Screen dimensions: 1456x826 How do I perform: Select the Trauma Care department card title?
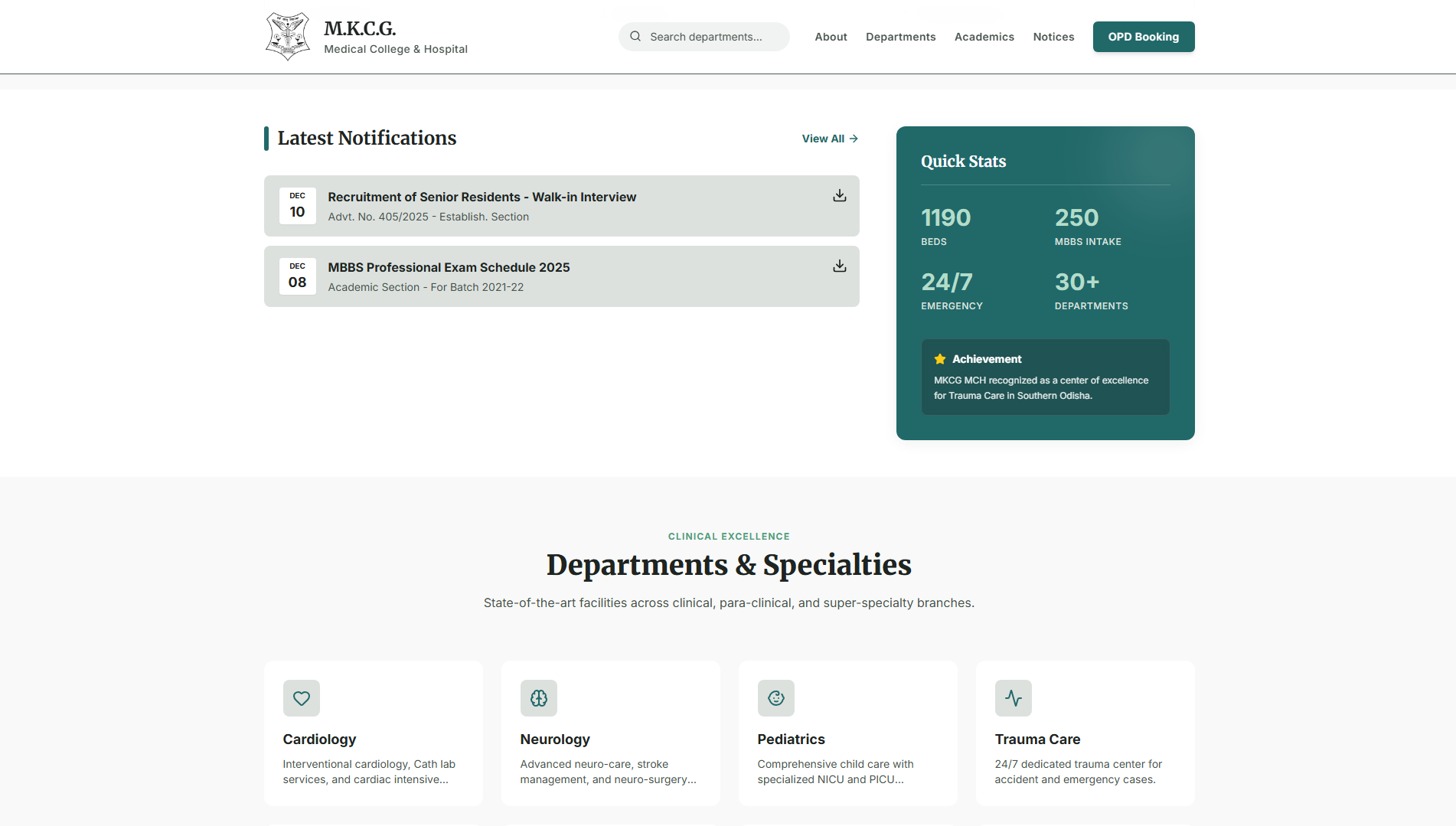point(1037,739)
